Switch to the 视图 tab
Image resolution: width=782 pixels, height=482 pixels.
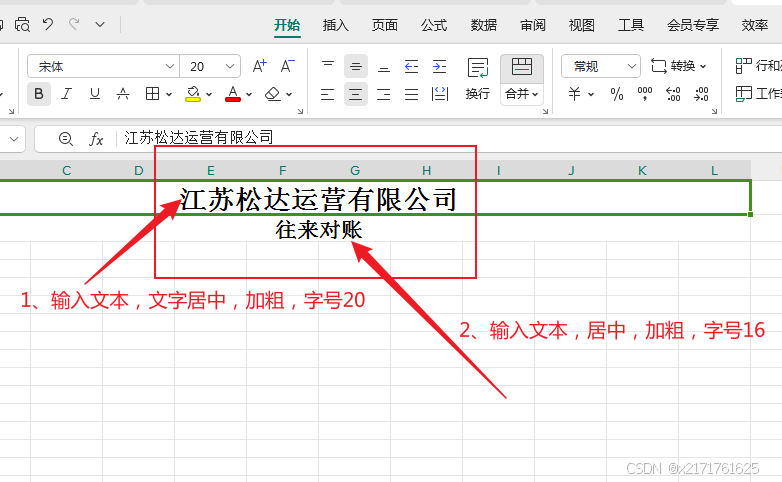pos(582,25)
